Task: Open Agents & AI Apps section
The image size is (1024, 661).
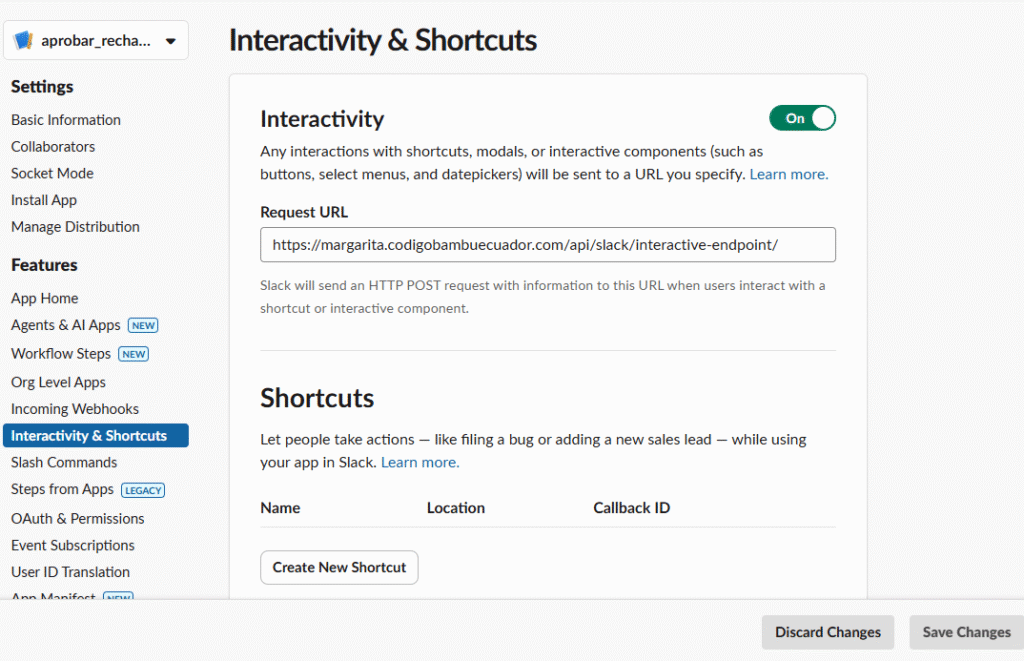Action: pyautogui.click(x=65, y=325)
